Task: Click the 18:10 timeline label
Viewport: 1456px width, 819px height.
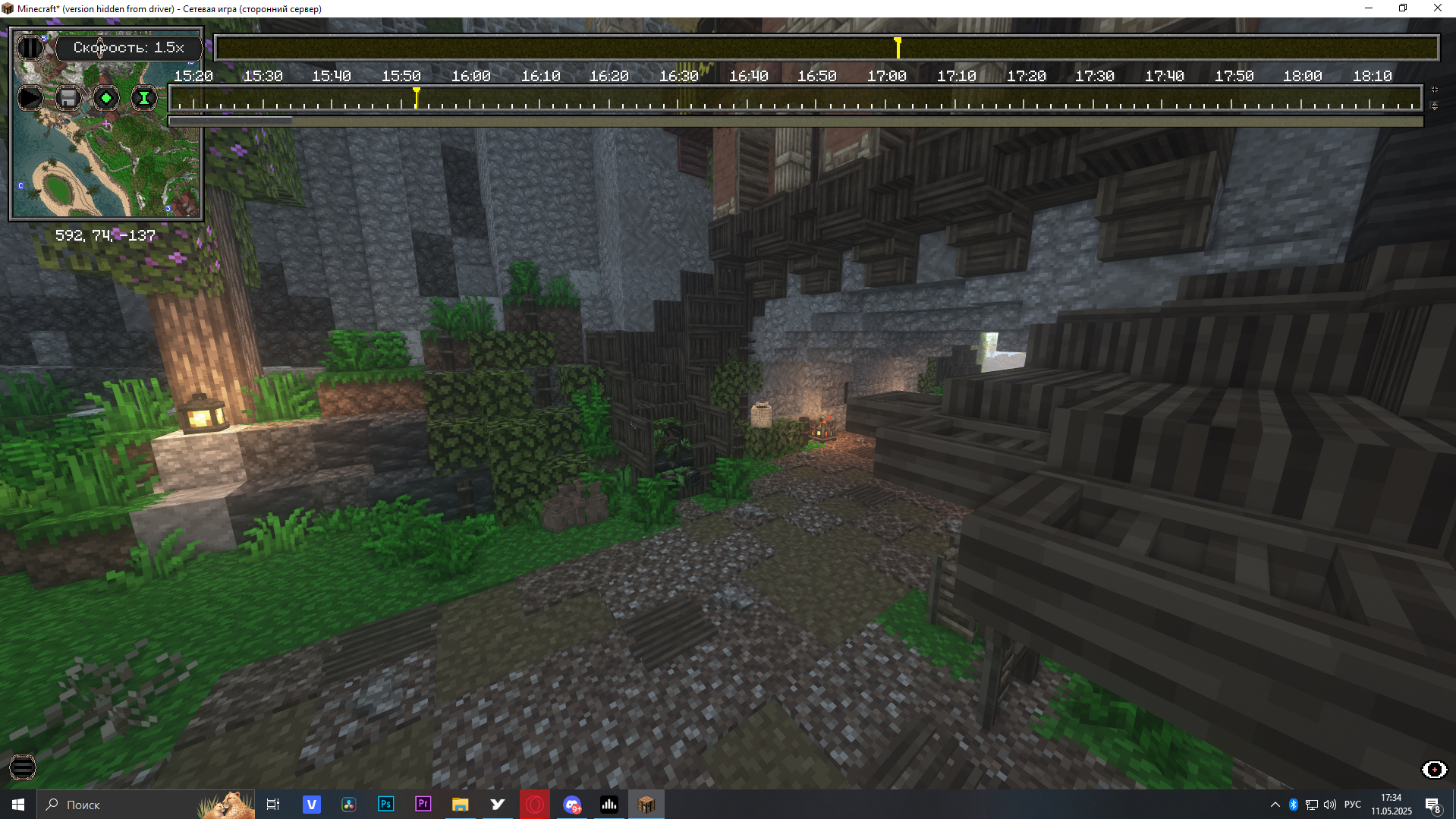Action: (x=1373, y=76)
